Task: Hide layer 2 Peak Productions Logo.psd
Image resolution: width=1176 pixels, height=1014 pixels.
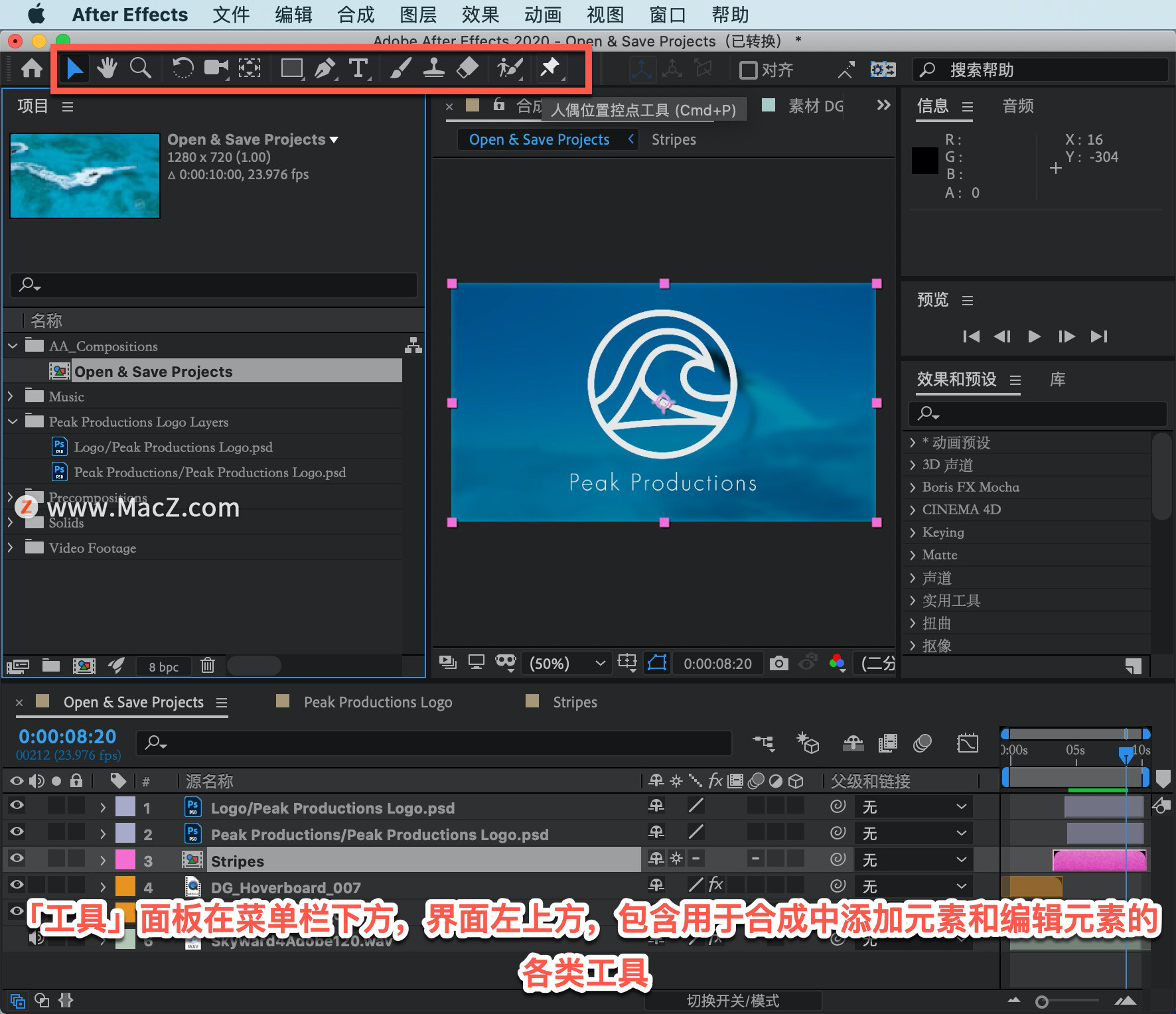Action: point(17,832)
